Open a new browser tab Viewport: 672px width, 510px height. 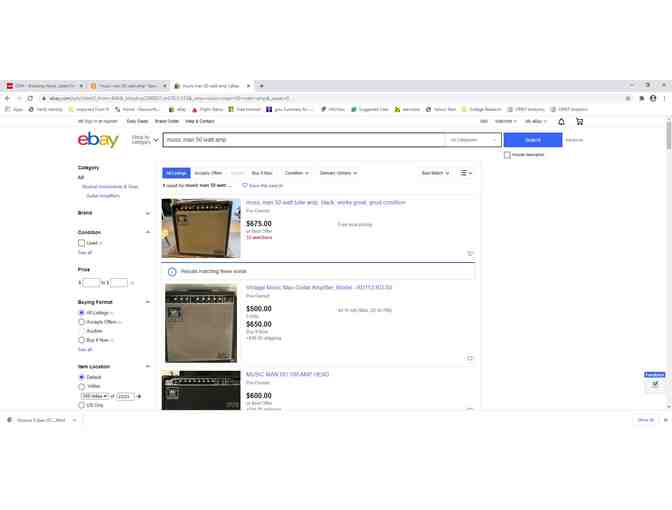tap(262, 86)
